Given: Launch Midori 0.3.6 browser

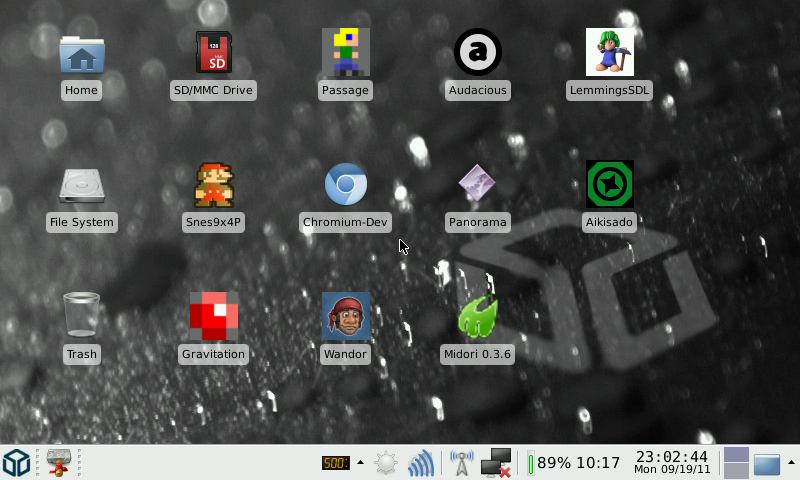Looking at the screenshot, I should (477, 317).
